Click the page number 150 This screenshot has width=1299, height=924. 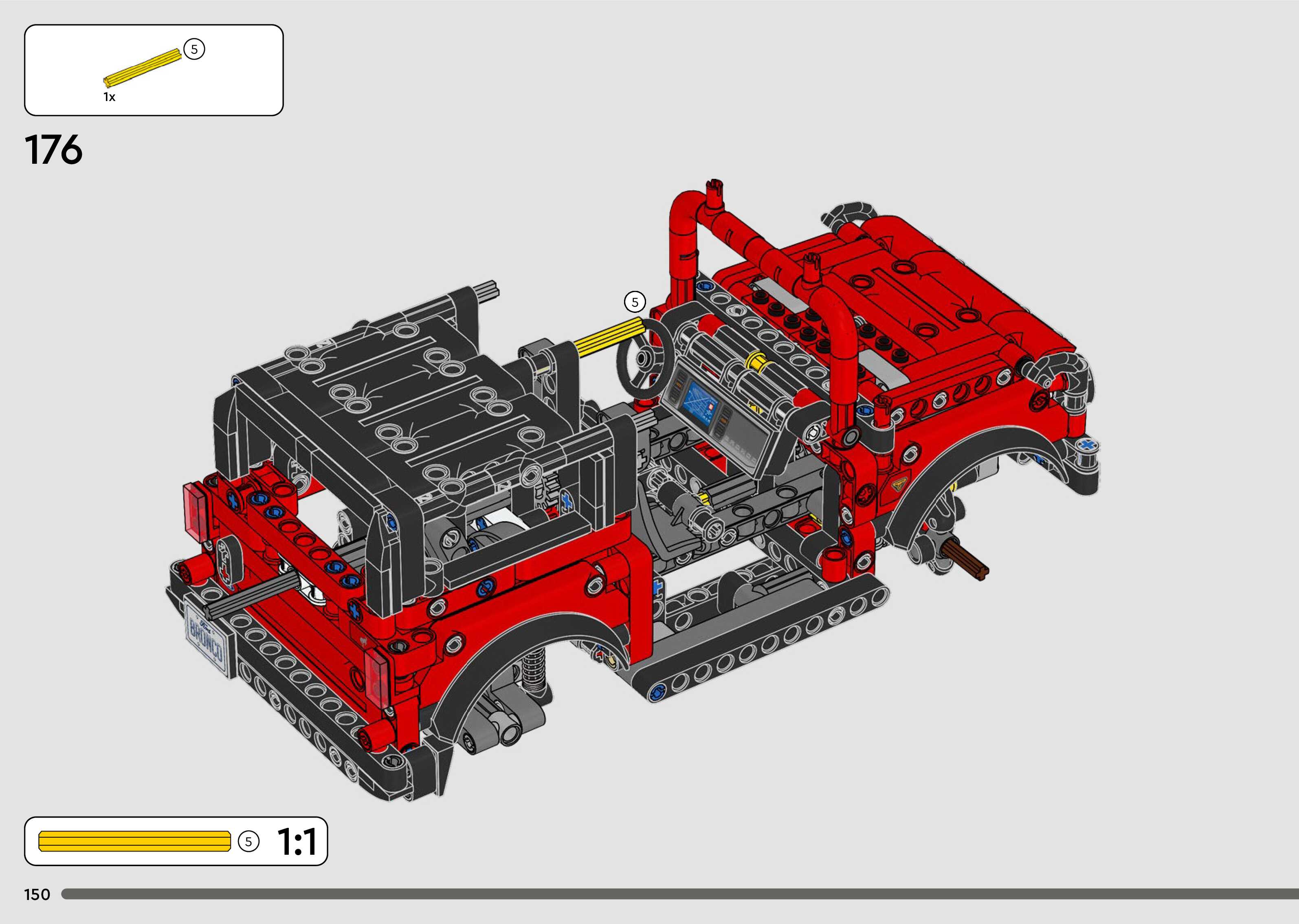coord(37,894)
